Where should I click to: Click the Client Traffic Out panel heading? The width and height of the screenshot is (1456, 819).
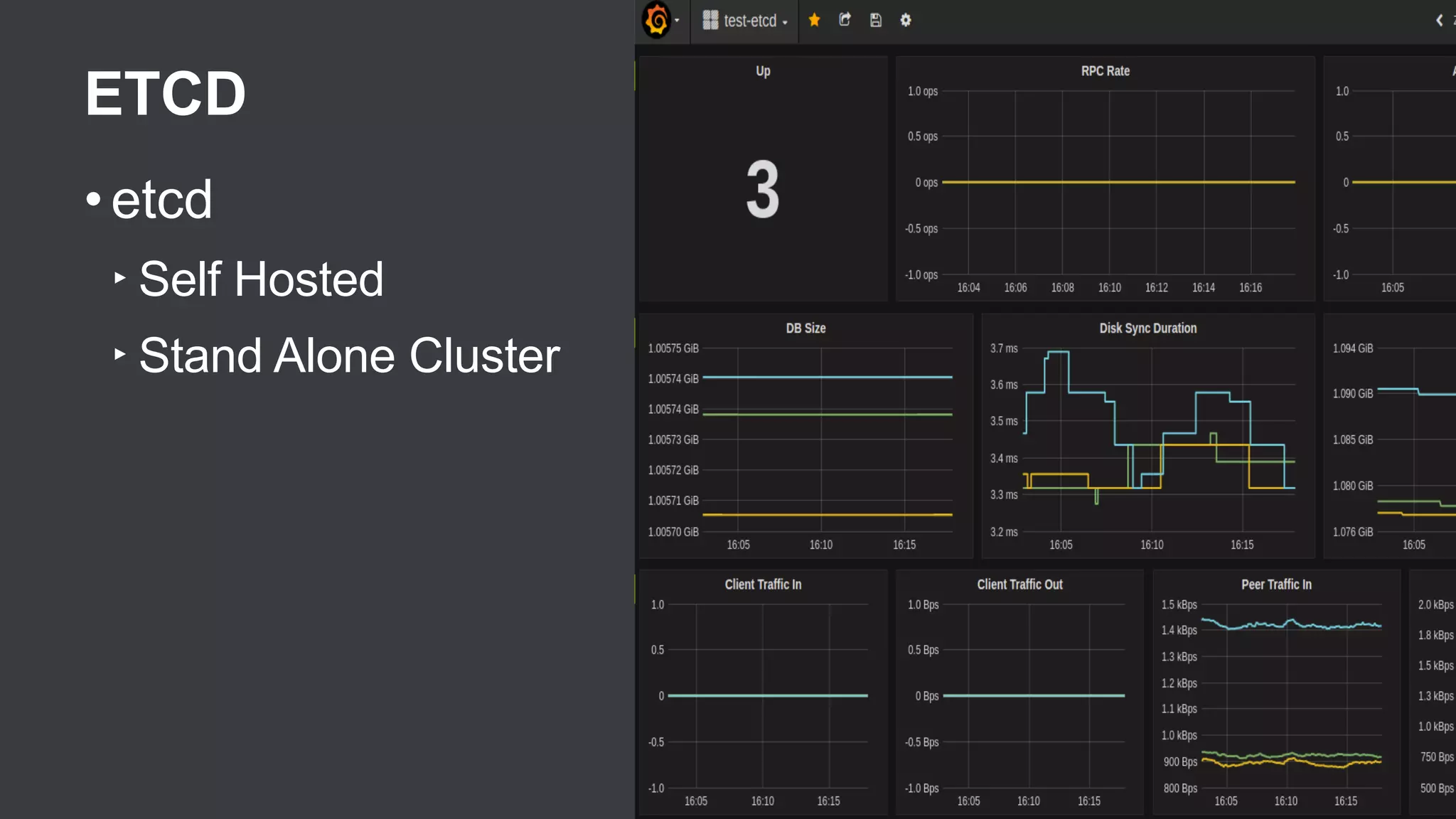click(1019, 584)
